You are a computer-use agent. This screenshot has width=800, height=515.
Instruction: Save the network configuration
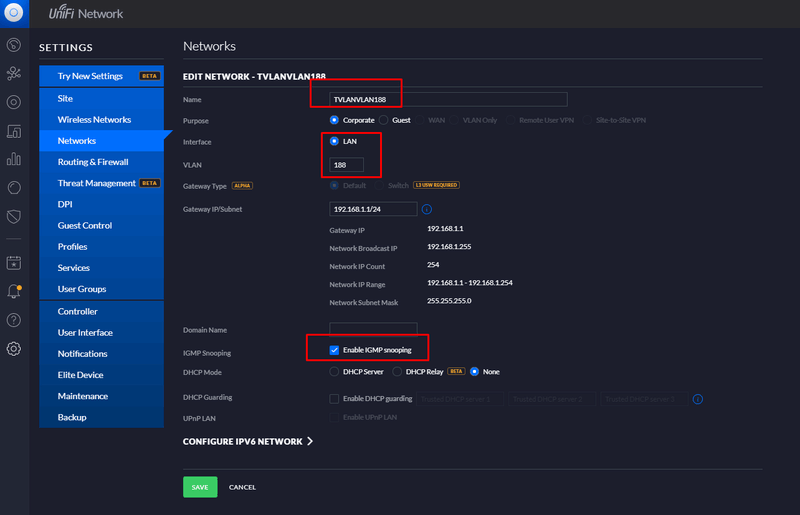(x=200, y=487)
